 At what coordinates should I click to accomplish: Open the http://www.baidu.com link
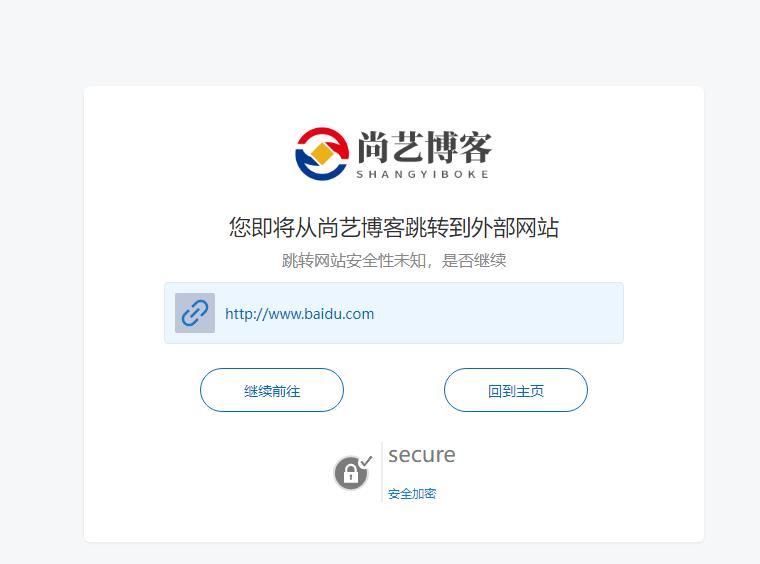[x=300, y=314]
